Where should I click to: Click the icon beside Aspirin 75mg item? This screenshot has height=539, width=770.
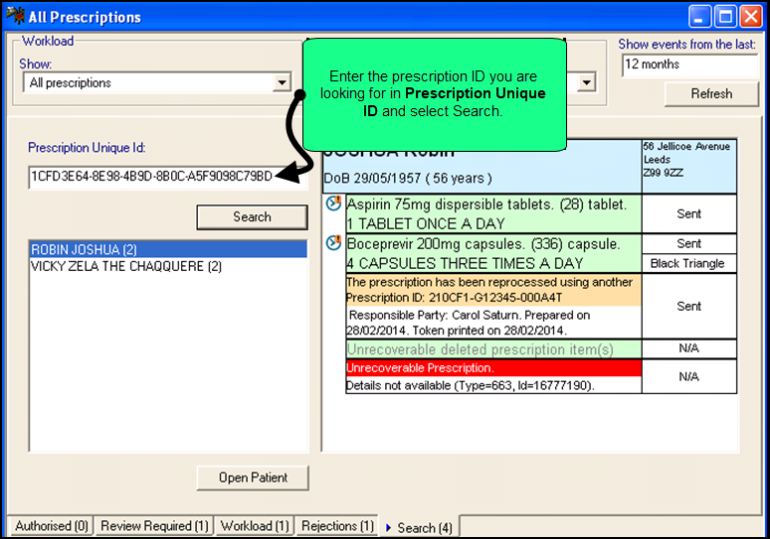click(334, 204)
